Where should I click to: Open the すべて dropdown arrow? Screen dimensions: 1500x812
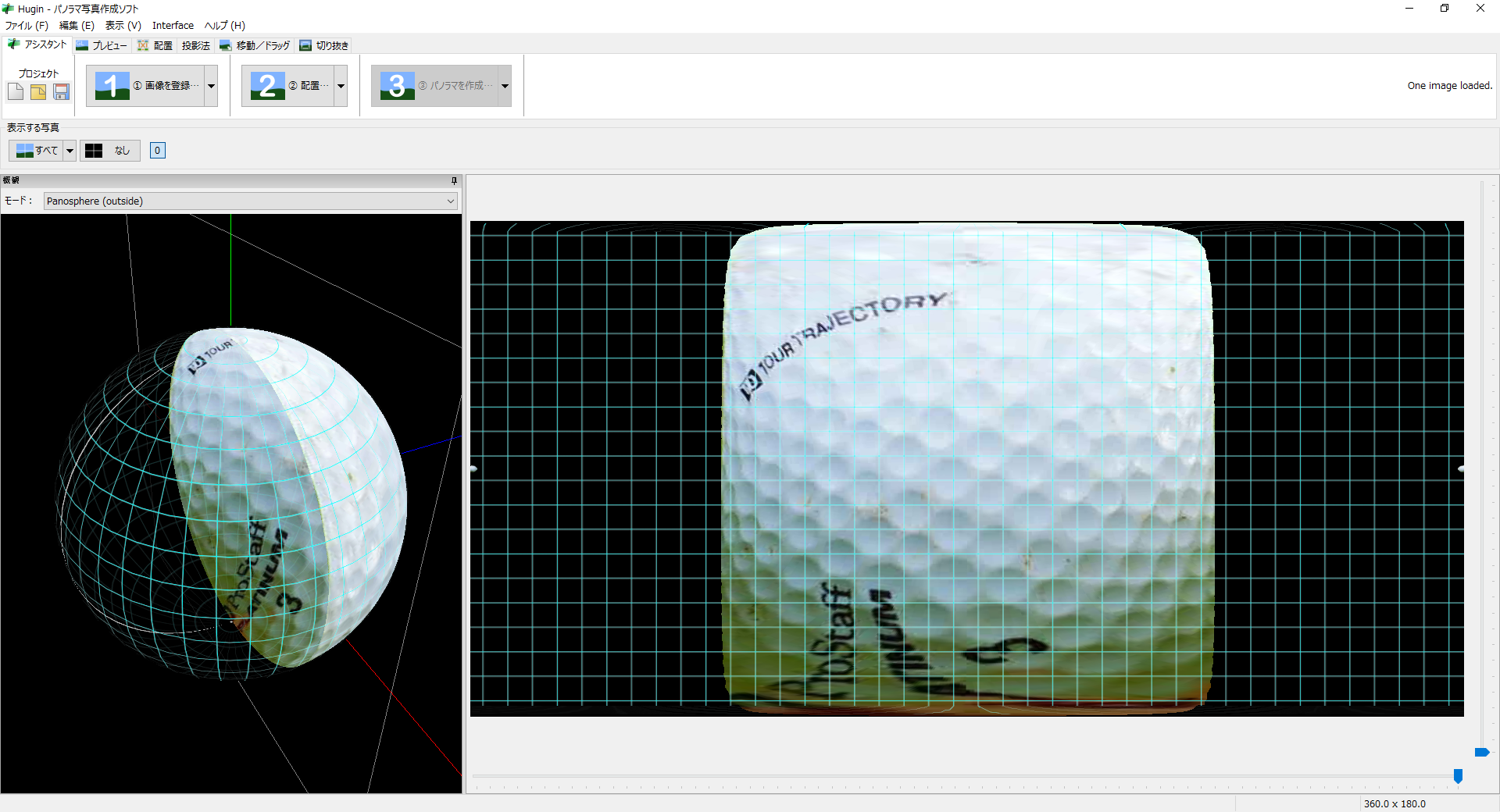coord(70,151)
